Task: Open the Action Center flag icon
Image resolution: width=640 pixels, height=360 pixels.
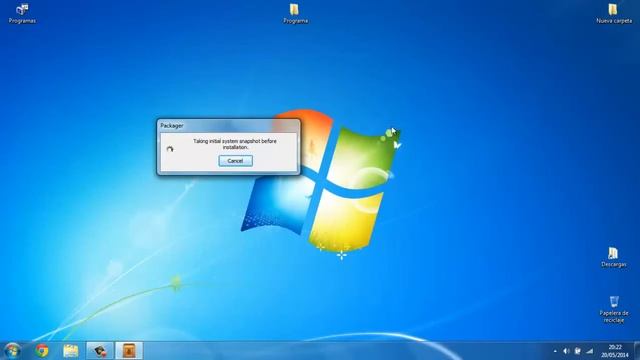Action: point(578,351)
